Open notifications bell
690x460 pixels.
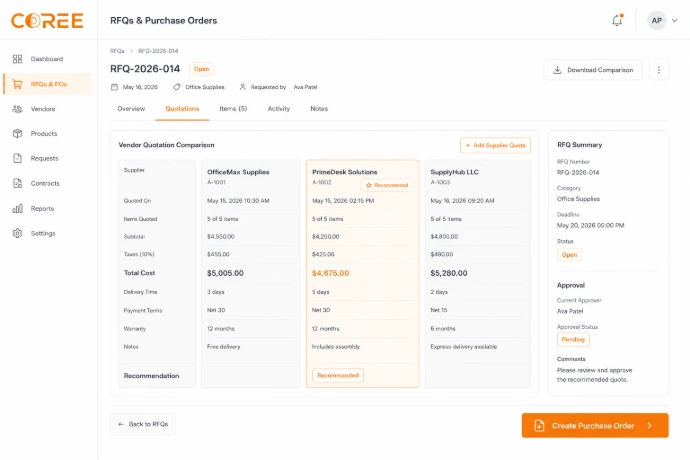pyautogui.click(x=617, y=20)
